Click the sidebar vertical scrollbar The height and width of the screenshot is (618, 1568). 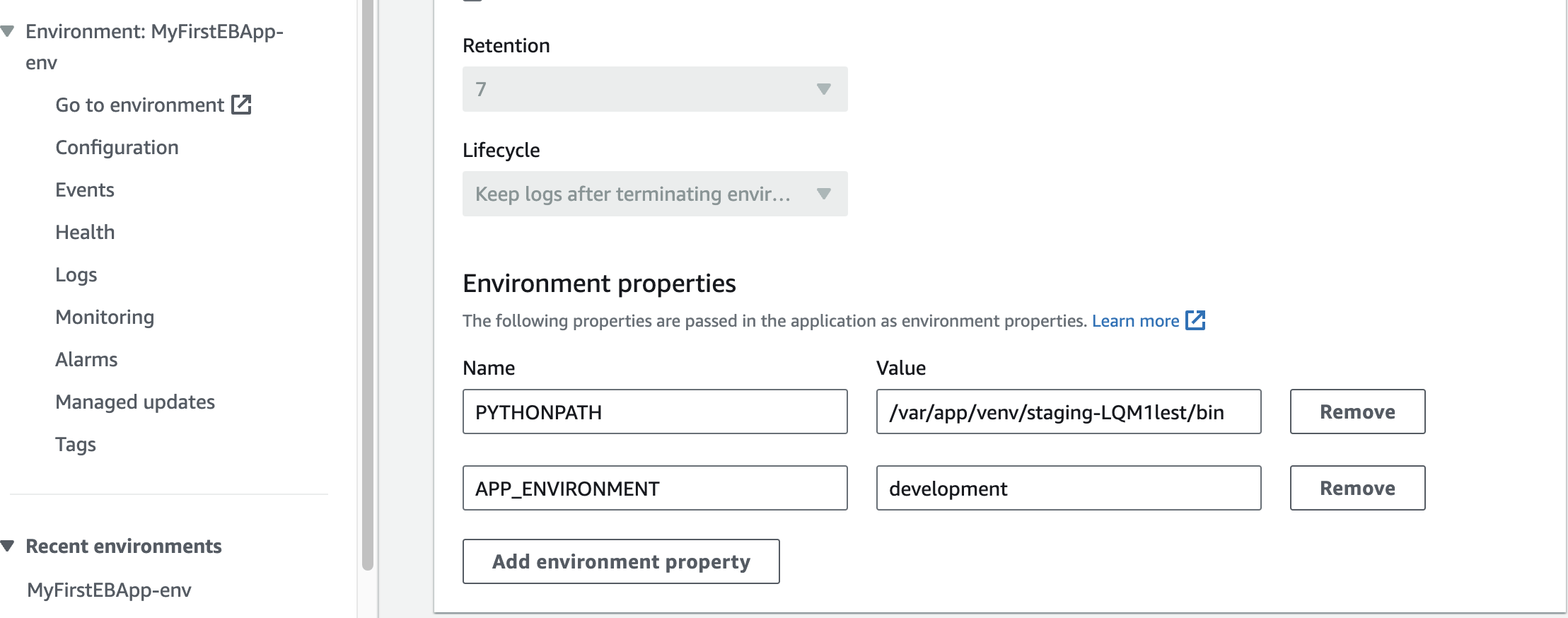(367, 283)
